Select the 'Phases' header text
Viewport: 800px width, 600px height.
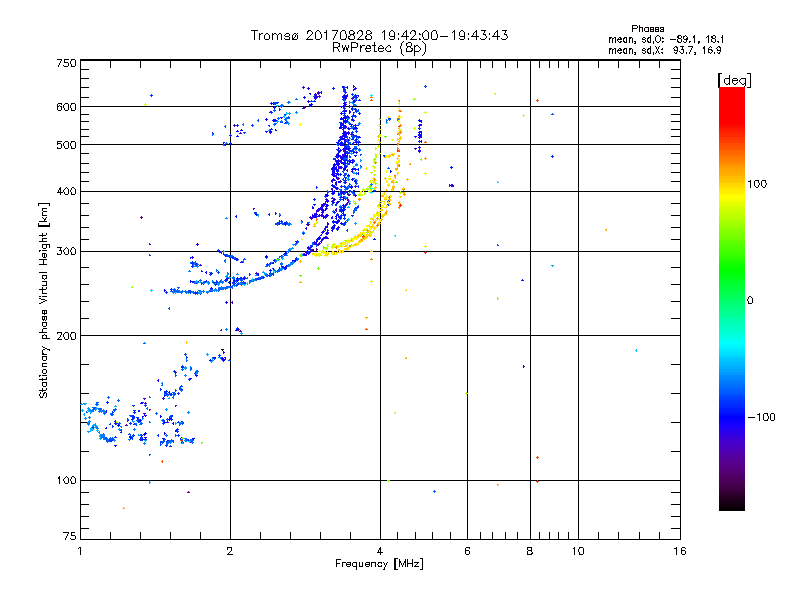click(x=647, y=29)
